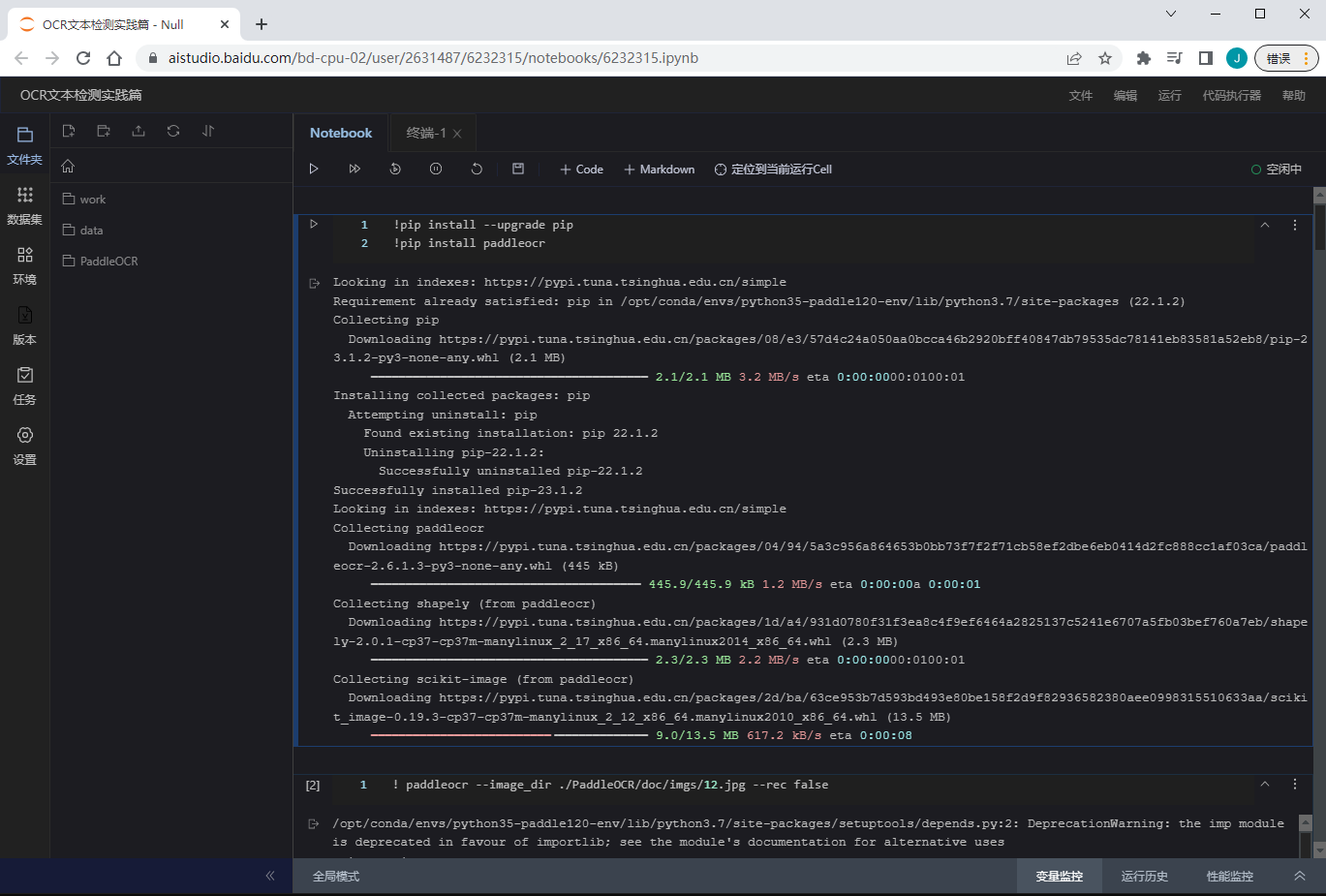Open the 文件 menu
The image size is (1326, 896).
(1081, 96)
